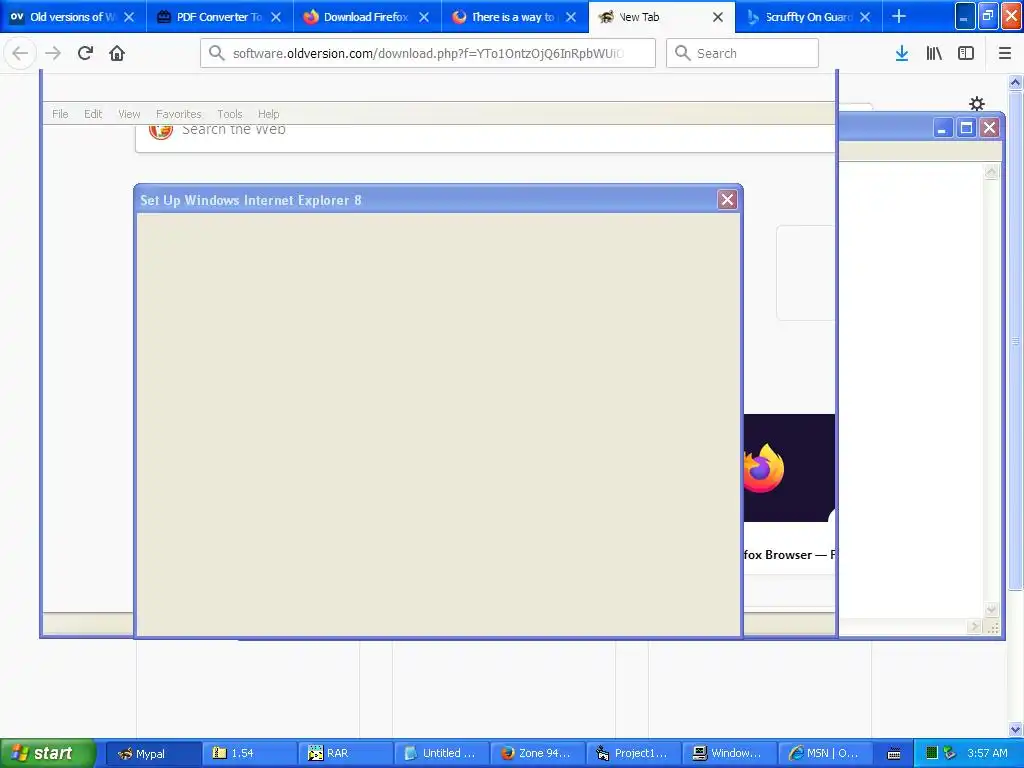Viewport: 1024px width, 768px height.
Task: Click the browser forward arrow
Action: click(x=53, y=53)
